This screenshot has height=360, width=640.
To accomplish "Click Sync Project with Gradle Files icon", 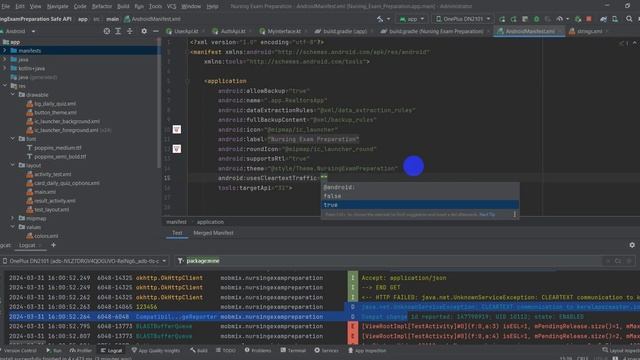I will click(x=603, y=19).
